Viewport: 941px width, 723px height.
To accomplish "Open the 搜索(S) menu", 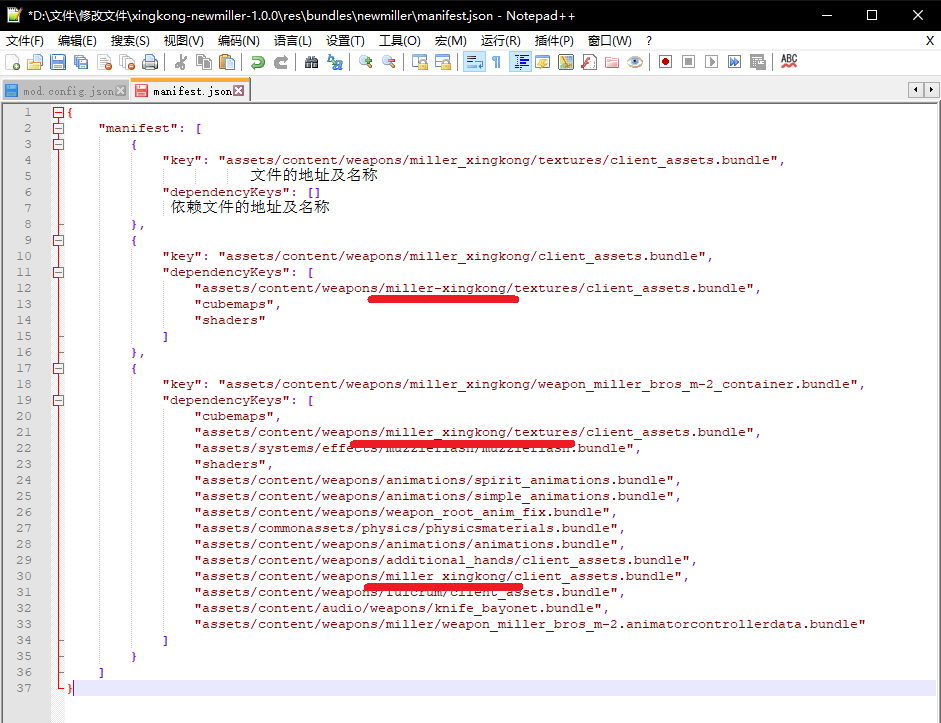I will (x=130, y=41).
